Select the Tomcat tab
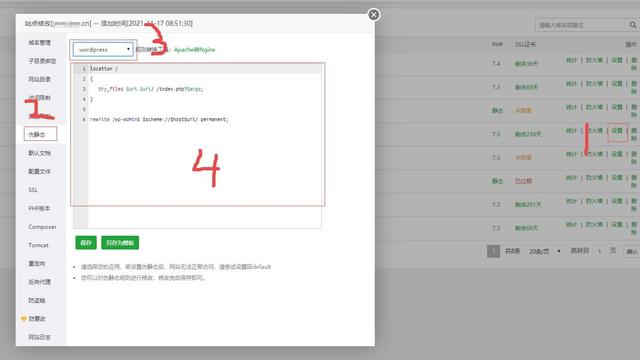Image resolution: width=640 pixels, height=360 pixels. coord(38,245)
